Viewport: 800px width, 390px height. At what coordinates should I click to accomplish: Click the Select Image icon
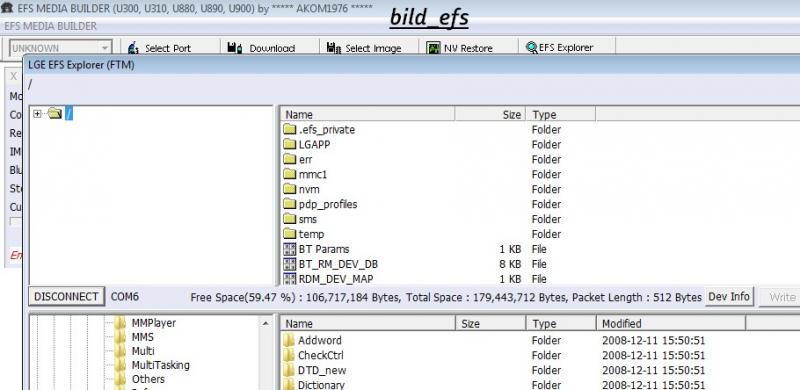click(334, 48)
